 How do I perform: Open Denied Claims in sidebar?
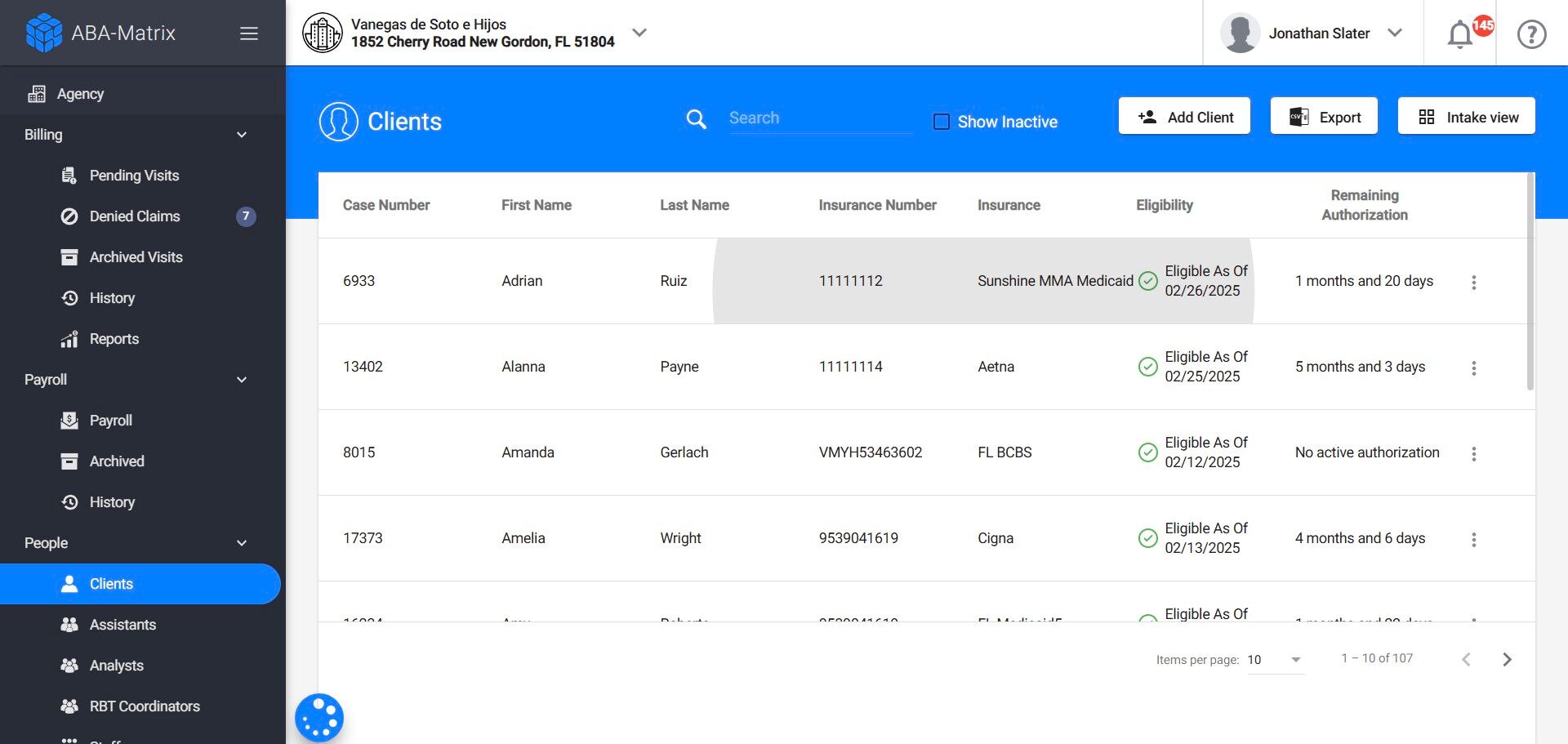click(135, 216)
